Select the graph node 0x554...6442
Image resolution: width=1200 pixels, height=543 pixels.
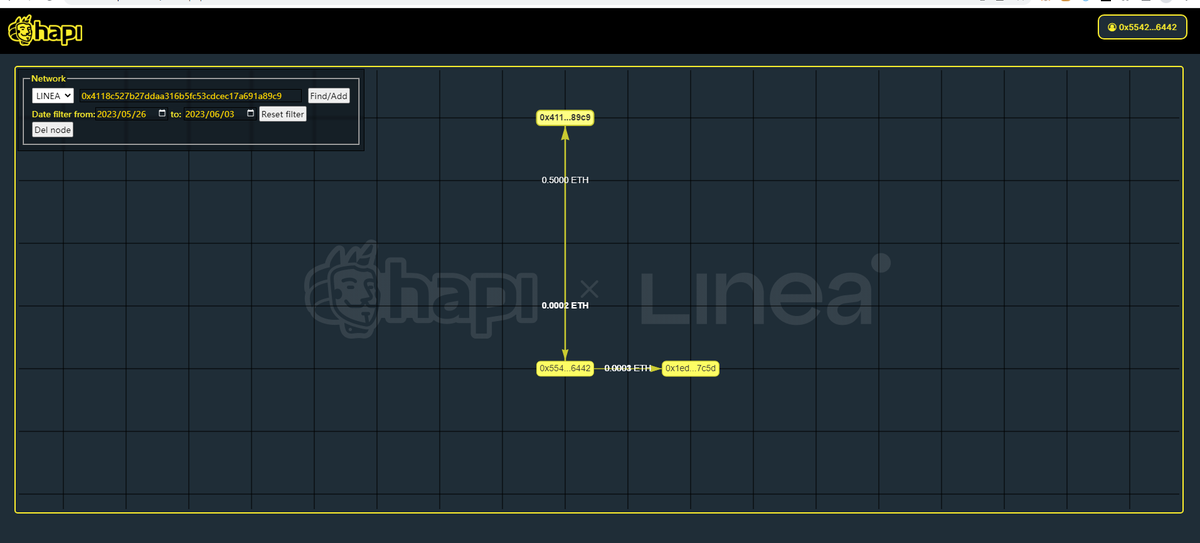click(x=565, y=369)
